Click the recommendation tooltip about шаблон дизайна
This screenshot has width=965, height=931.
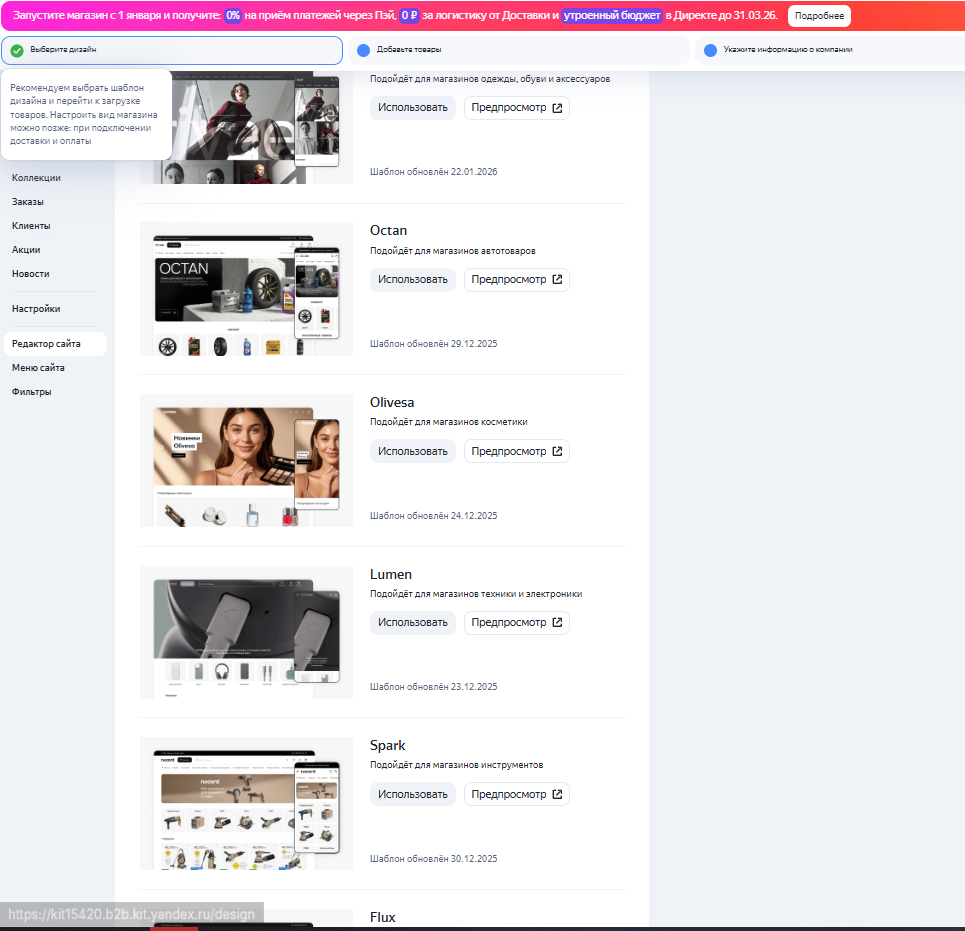coord(86,114)
